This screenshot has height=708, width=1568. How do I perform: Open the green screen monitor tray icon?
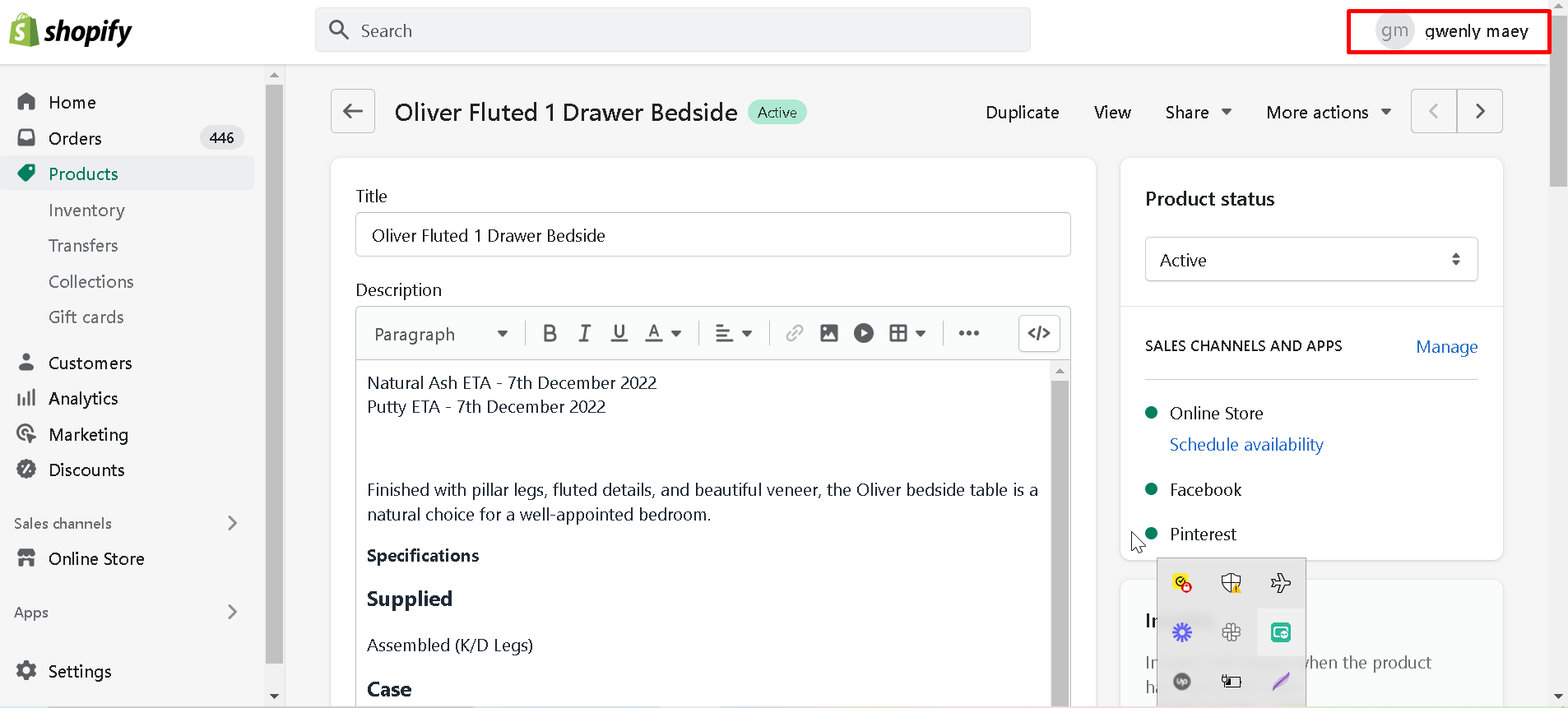[x=1281, y=632]
